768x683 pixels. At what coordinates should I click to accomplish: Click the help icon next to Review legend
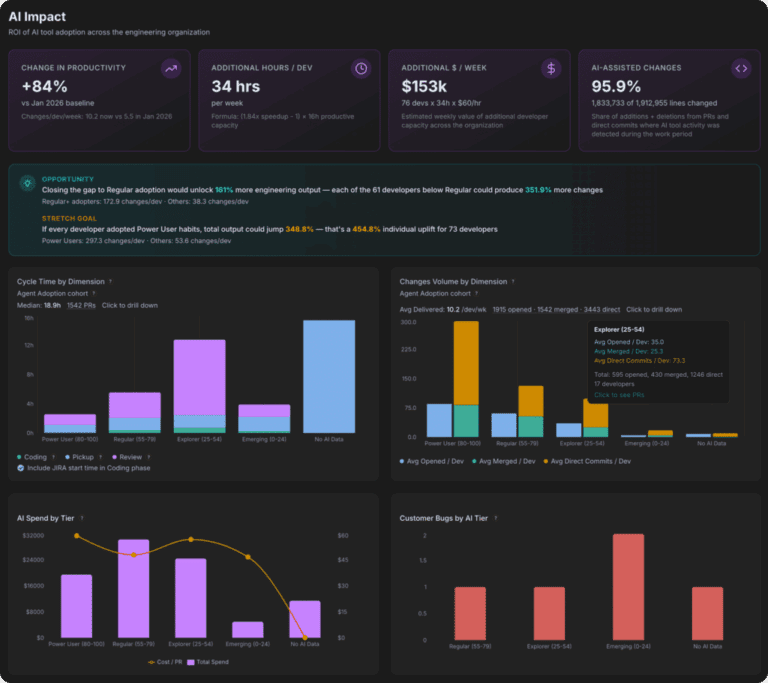pos(149,457)
